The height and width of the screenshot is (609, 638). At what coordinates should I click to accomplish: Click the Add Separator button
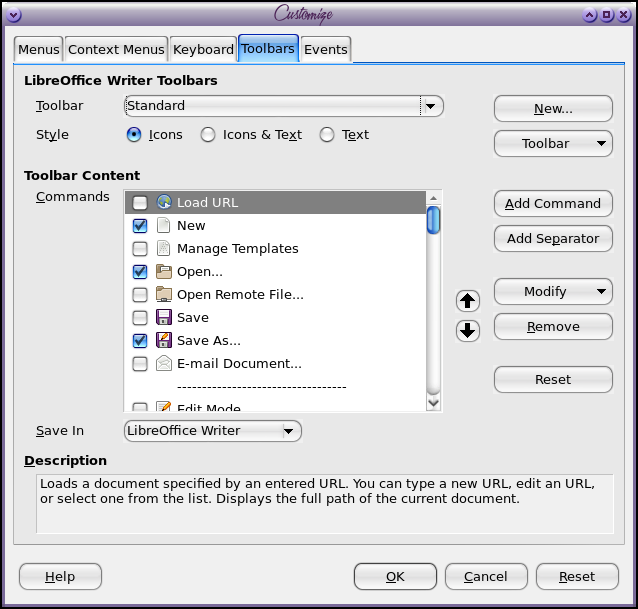[x=553, y=238]
